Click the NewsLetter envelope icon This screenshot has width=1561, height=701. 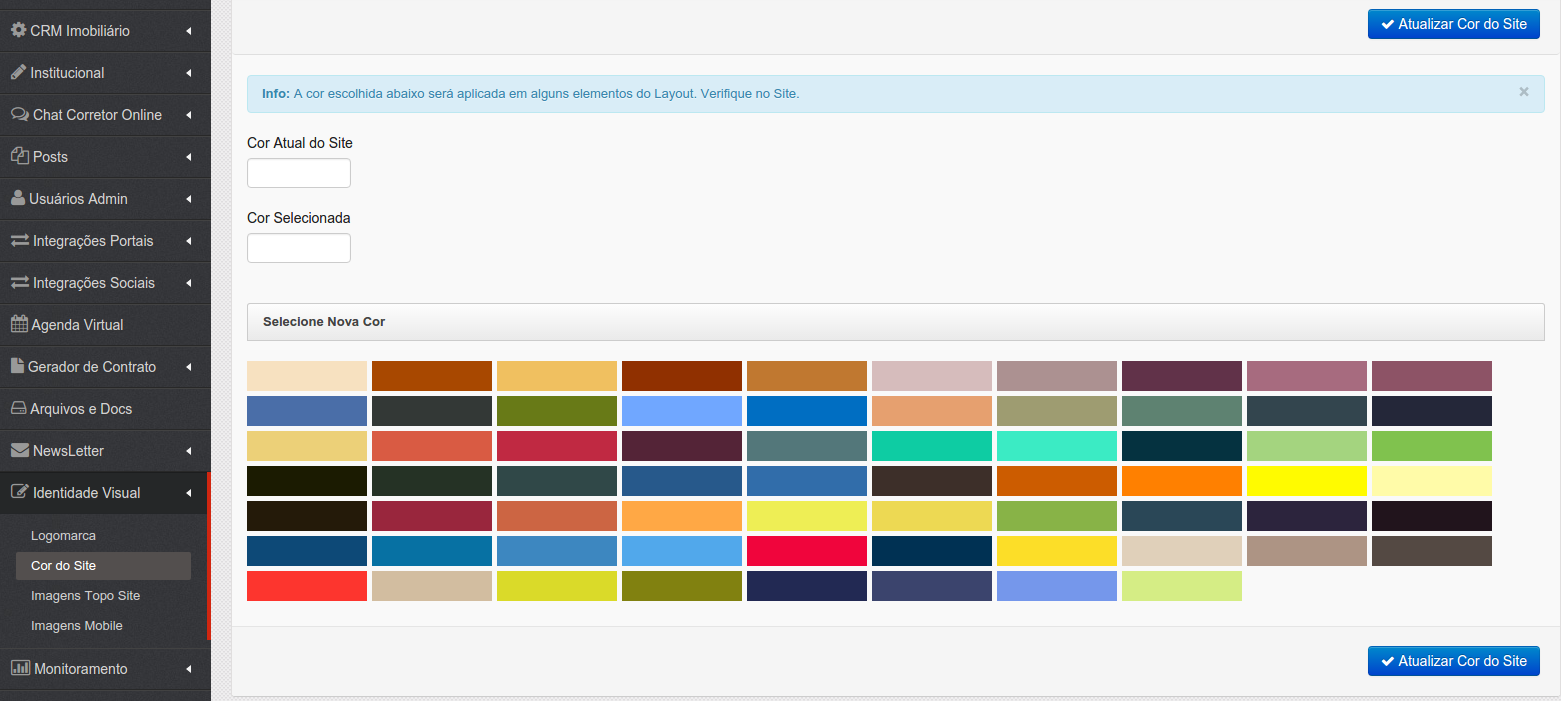click(19, 450)
